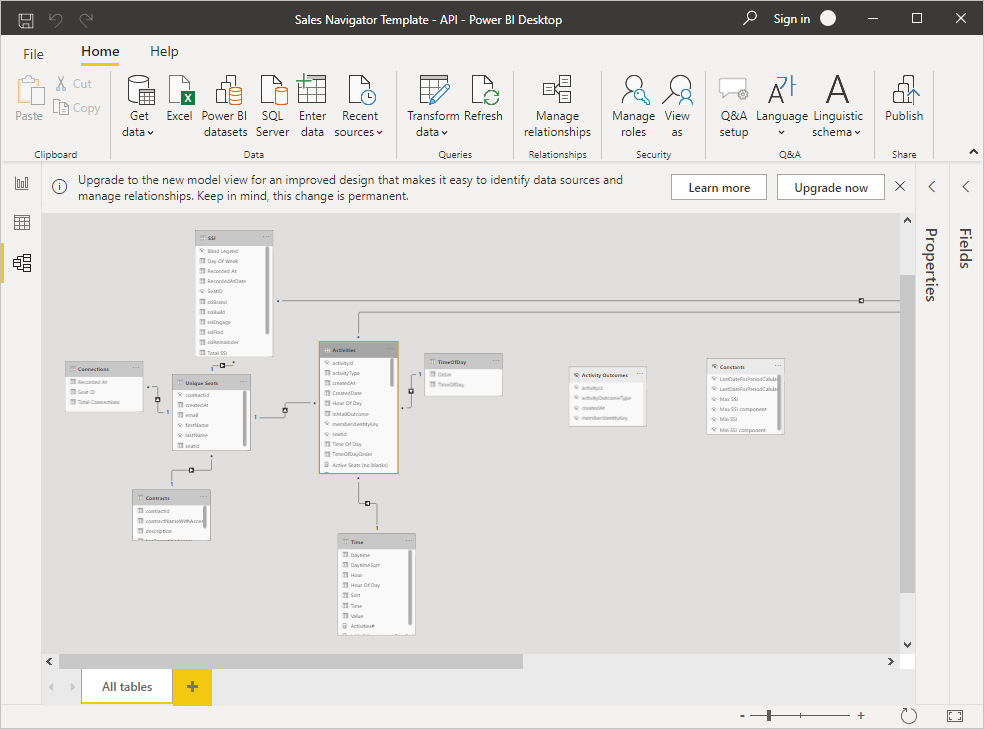
Task: Click the zoom slider handle
Action: (769, 715)
